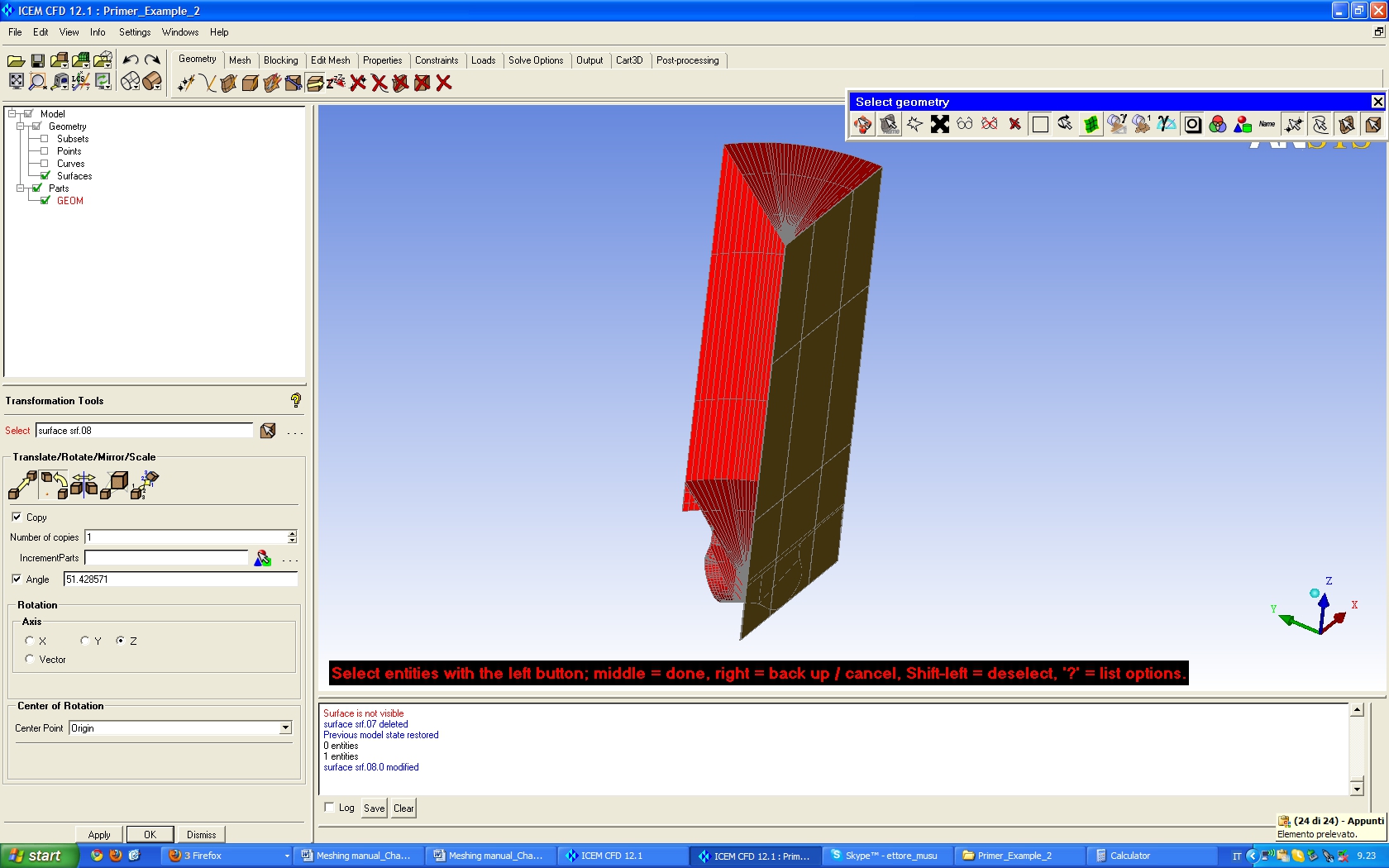Click the glasses icon in Select geometry toolbar

[x=965, y=124]
